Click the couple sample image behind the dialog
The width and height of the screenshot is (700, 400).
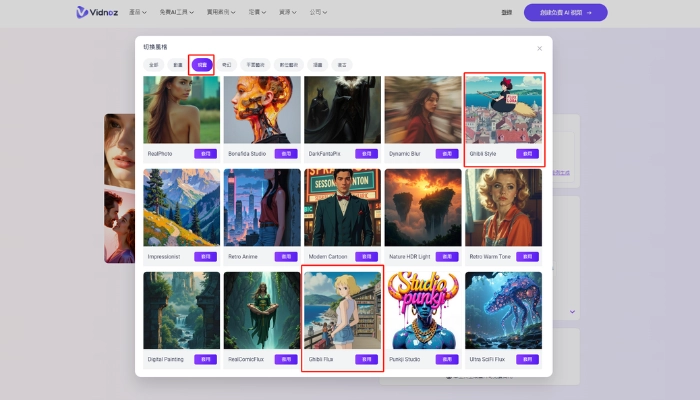click(120, 226)
